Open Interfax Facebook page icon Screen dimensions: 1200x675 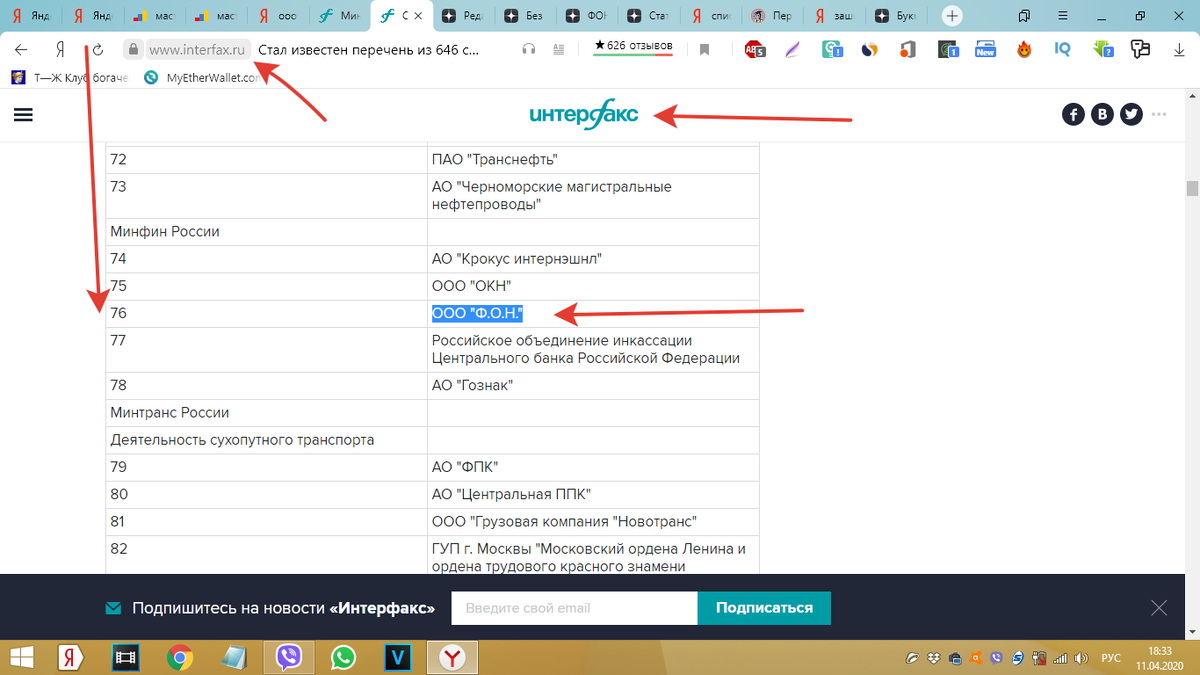1073,115
